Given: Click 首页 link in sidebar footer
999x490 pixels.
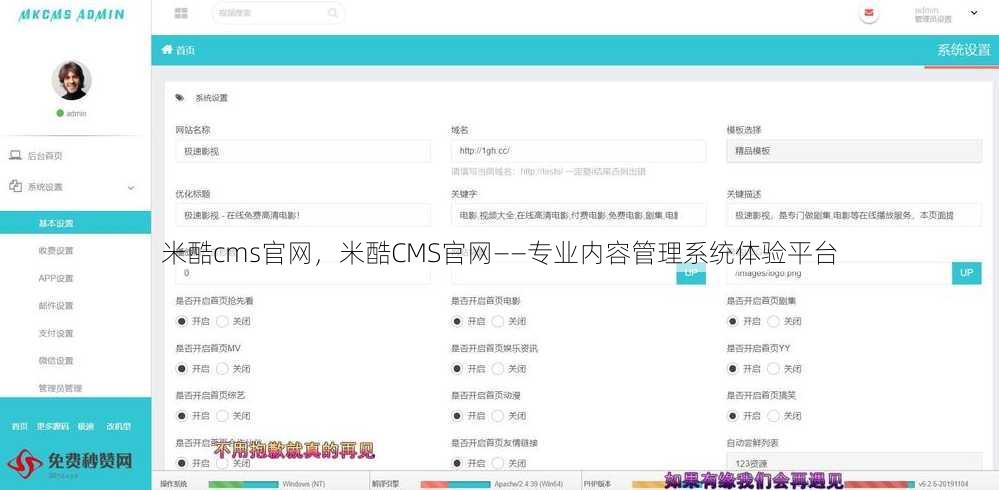Looking at the screenshot, I should [20, 426].
